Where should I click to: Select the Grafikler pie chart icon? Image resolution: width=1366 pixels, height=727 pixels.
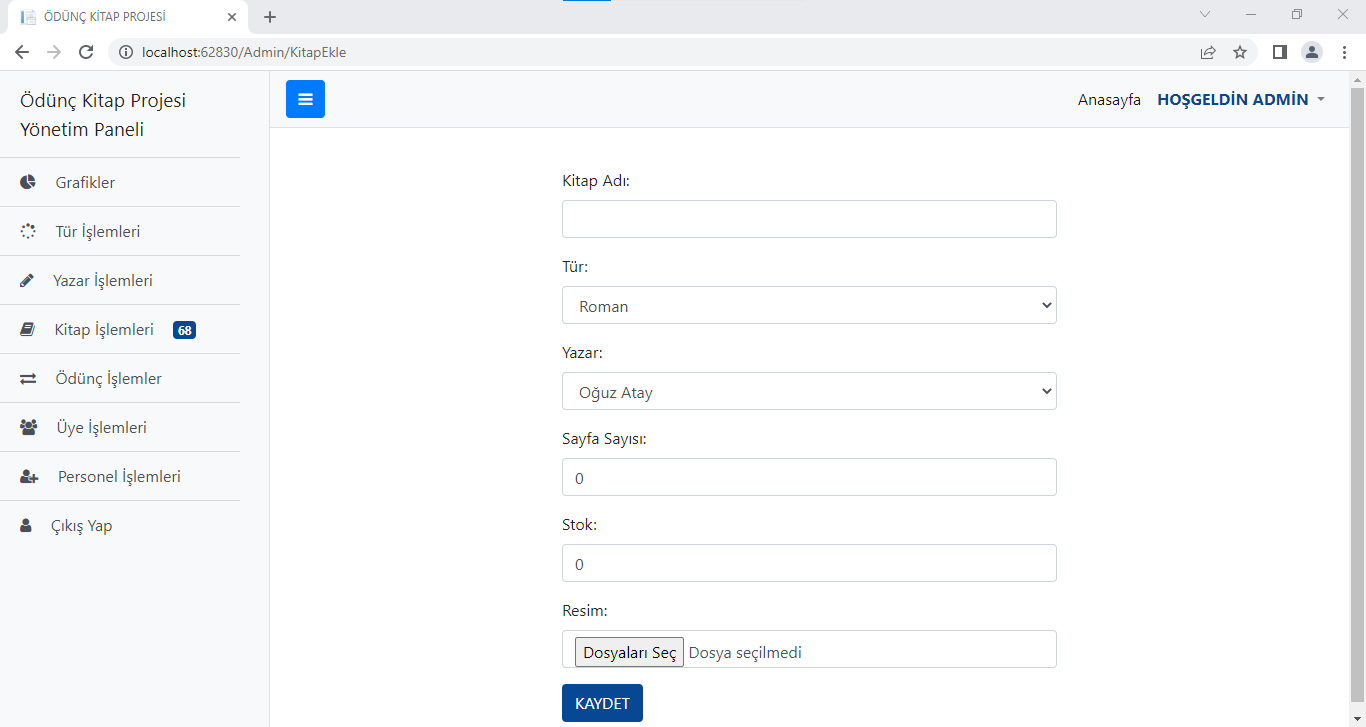click(26, 182)
